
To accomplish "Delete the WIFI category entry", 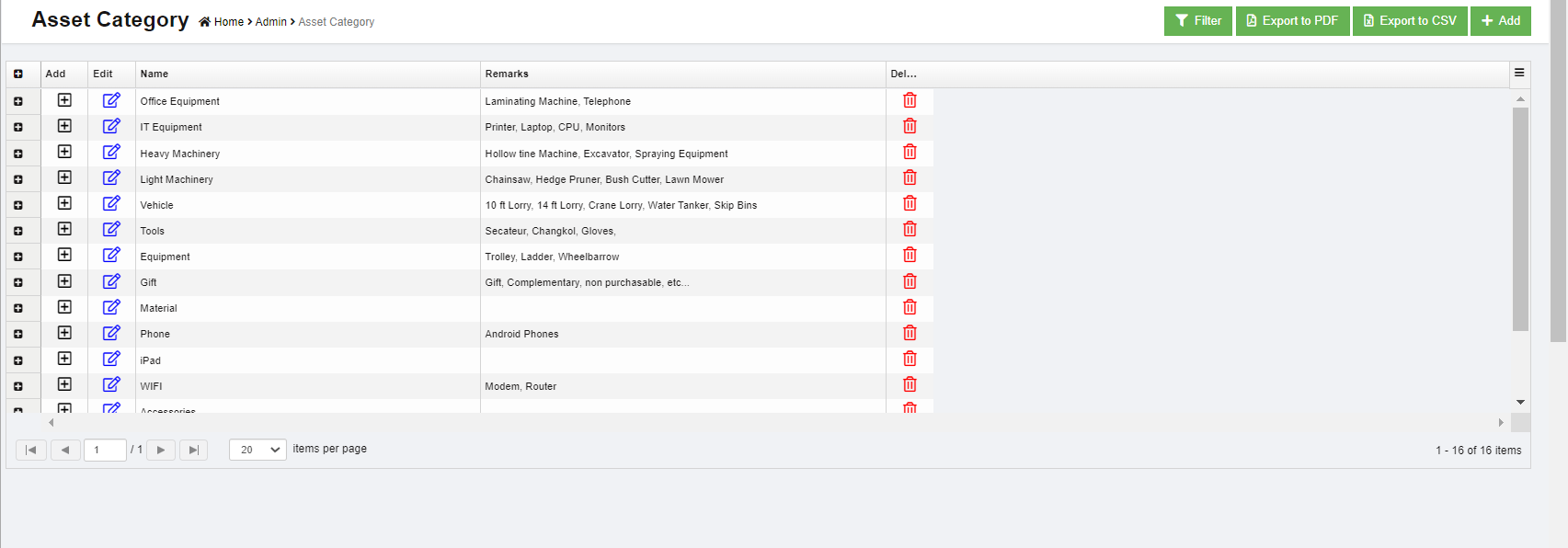I will 910,384.
